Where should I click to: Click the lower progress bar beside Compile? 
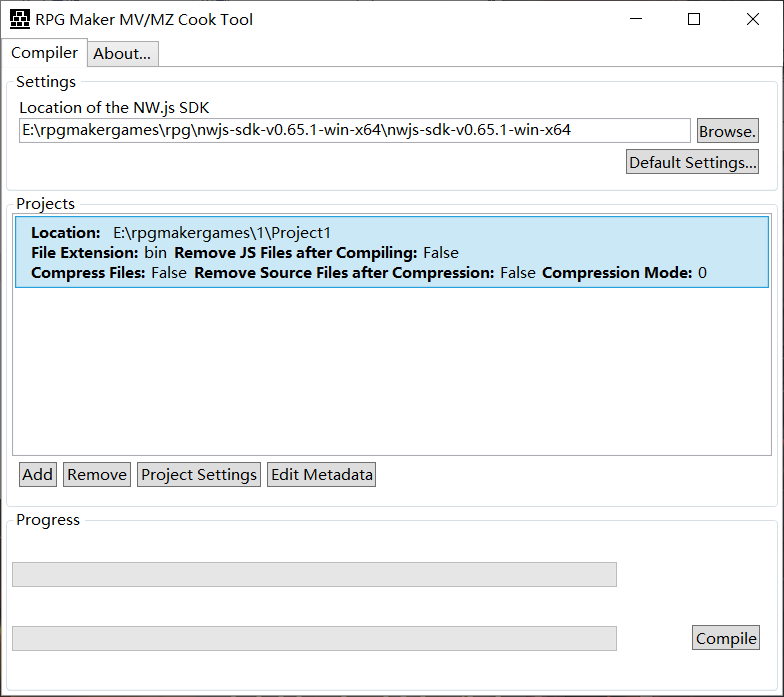coord(314,638)
